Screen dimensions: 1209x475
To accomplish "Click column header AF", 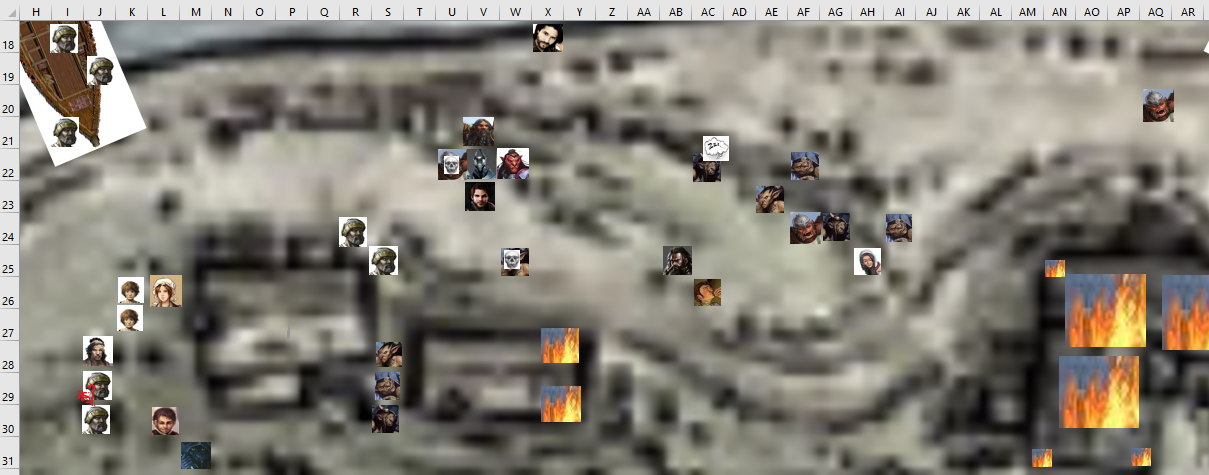I will click(x=804, y=11).
